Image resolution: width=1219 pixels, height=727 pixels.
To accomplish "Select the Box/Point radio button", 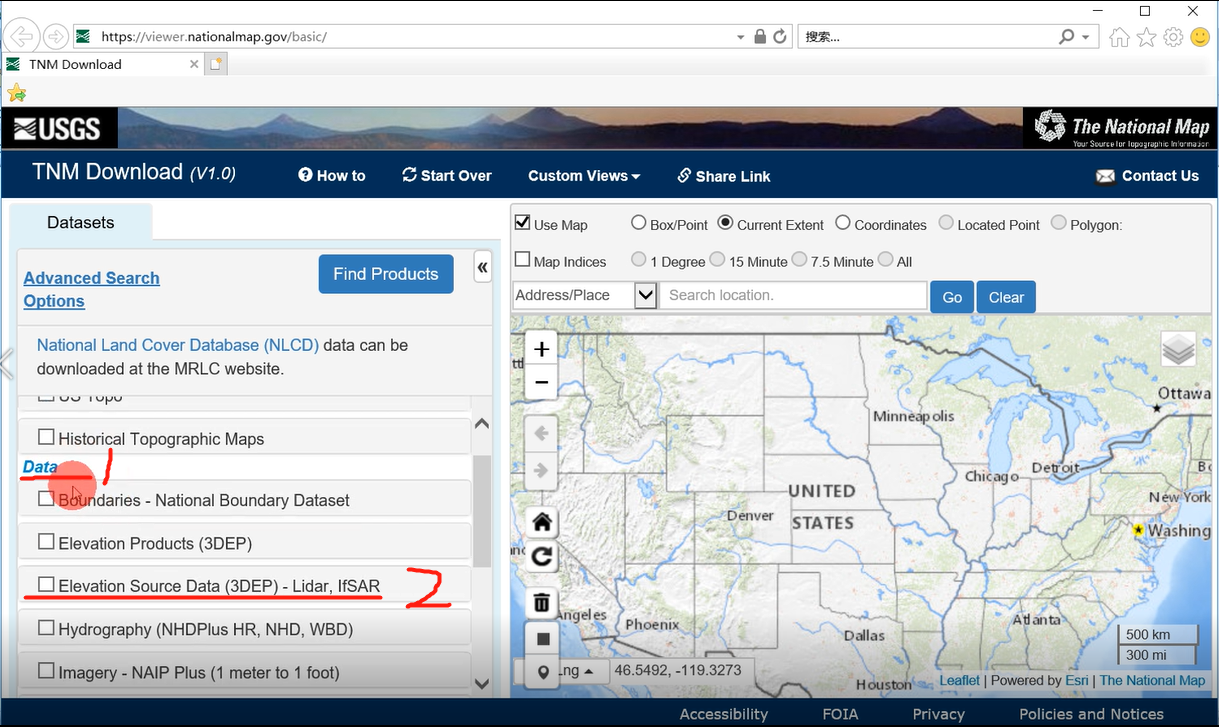I will pos(639,223).
